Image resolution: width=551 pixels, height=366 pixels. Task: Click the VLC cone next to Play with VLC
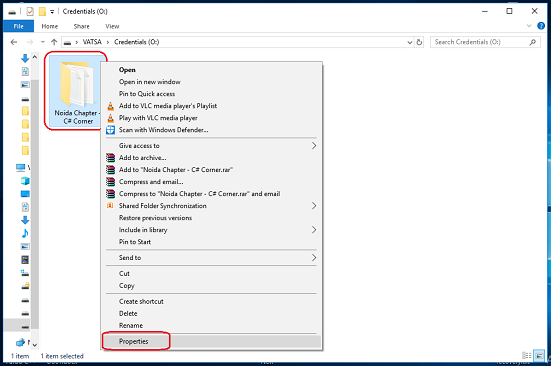pyautogui.click(x=111, y=118)
